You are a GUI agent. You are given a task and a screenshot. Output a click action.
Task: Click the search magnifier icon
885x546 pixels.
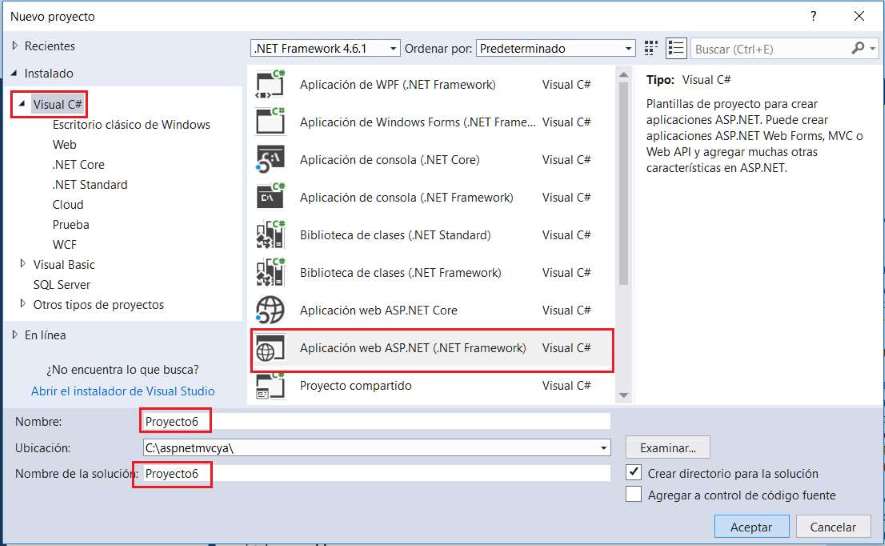pos(857,49)
